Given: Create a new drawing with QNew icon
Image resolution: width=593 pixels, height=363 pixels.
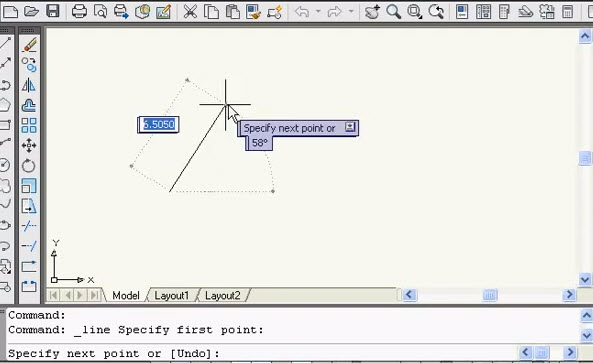Looking at the screenshot, I should pyautogui.click(x=10, y=11).
